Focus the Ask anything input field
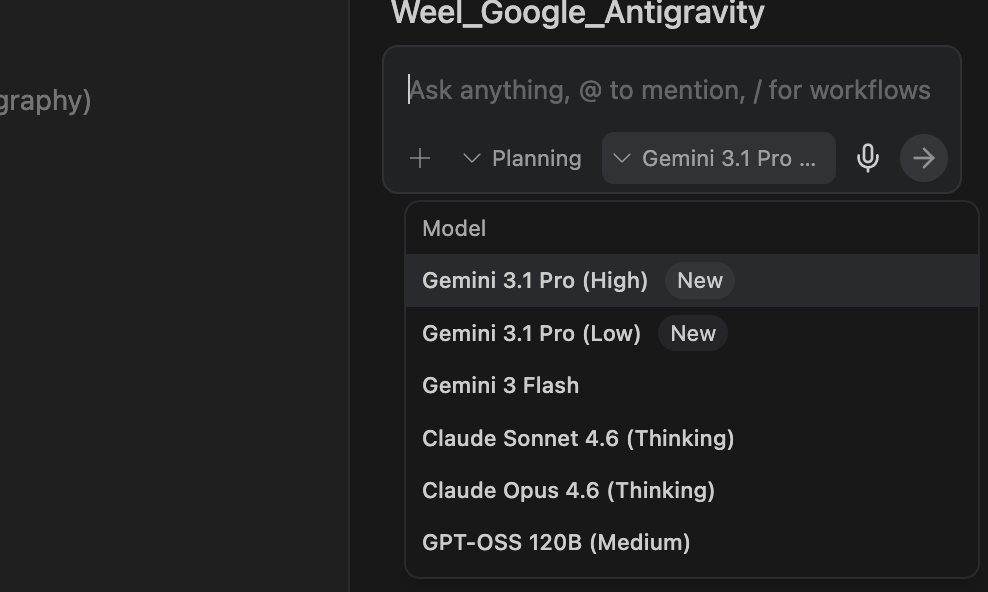988x592 pixels. 670,89
